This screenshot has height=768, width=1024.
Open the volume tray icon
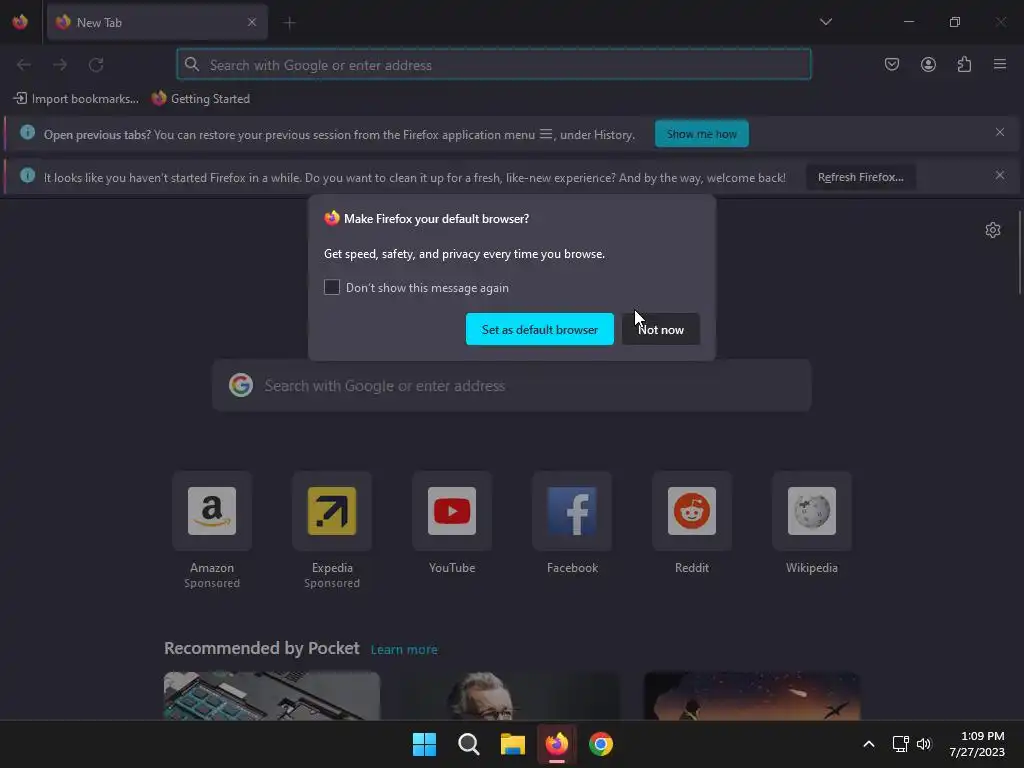(923, 744)
